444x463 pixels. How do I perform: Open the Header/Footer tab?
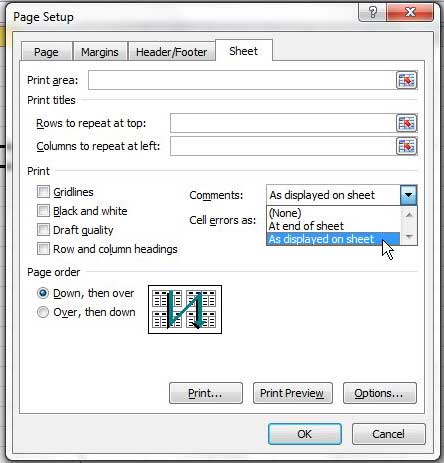[x=172, y=52]
